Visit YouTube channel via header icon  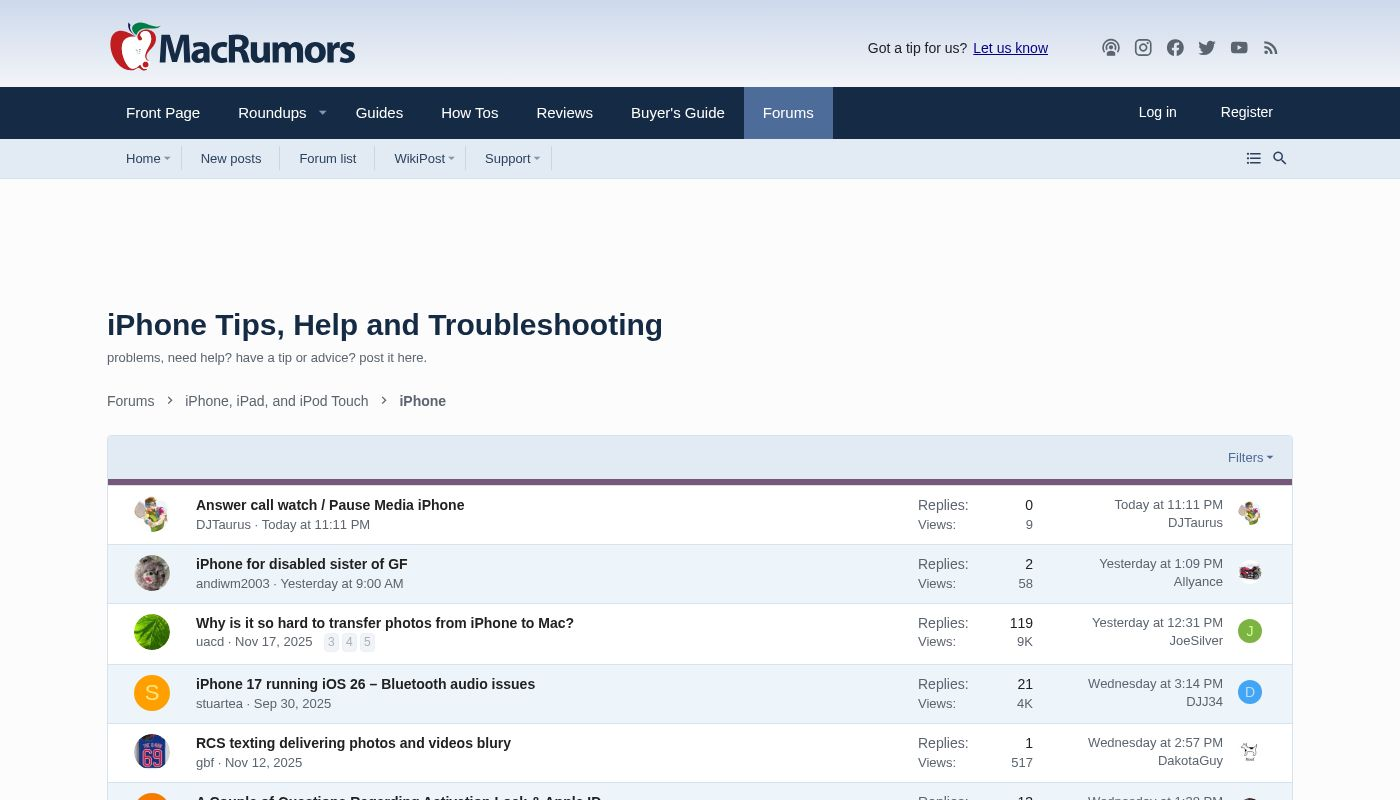pos(1239,48)
